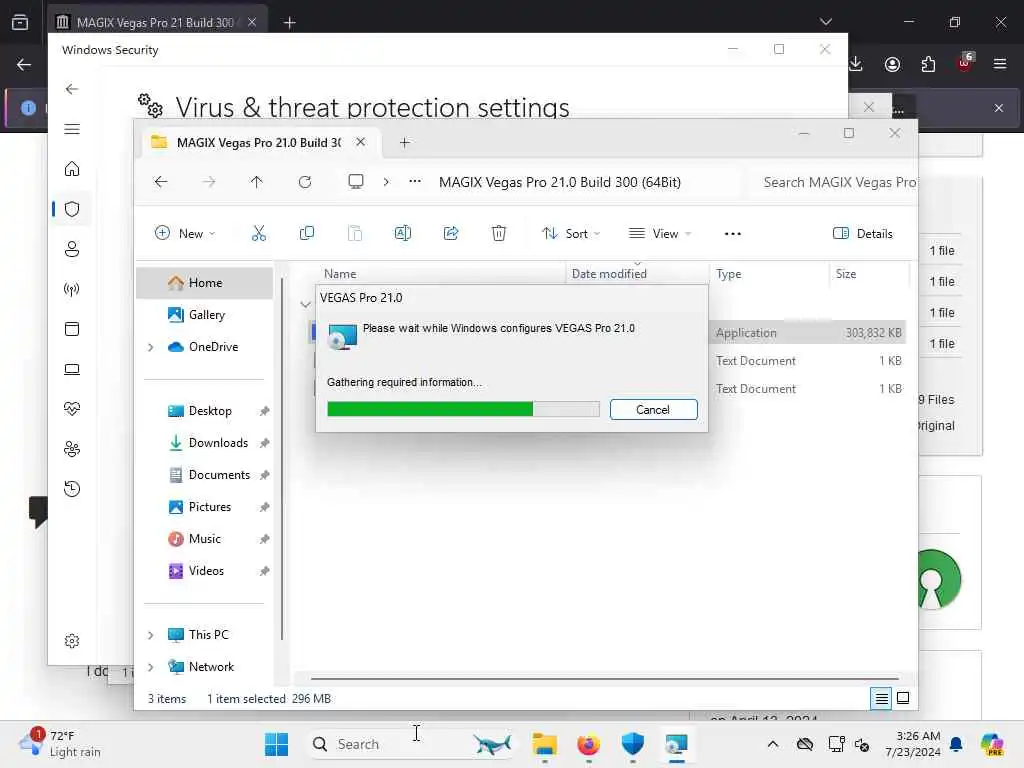Open Device security icon in Windows Security
Image resolution: width=1024 pixels, height=768 pixels.
[72, 369]
